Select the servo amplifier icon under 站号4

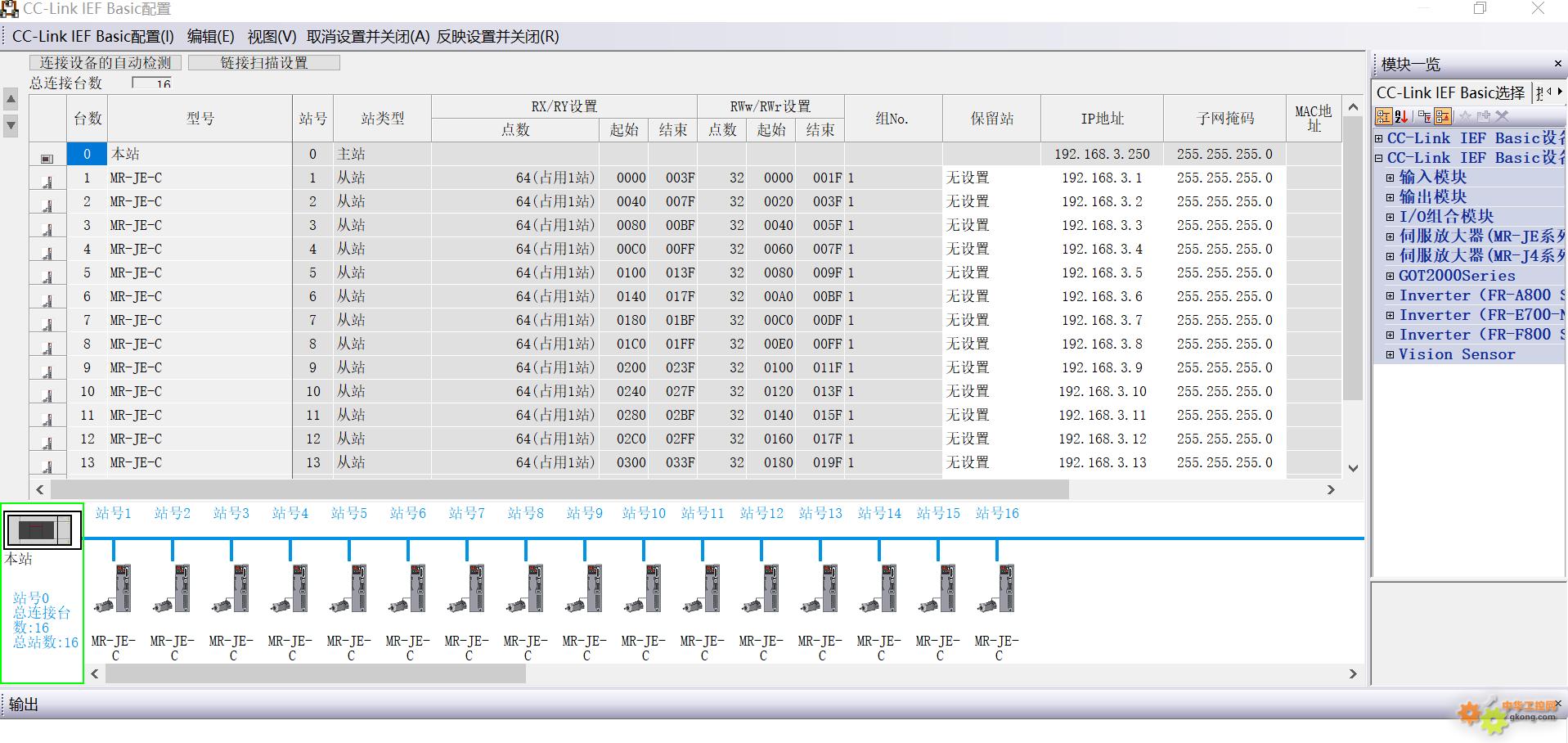point(291,588)
